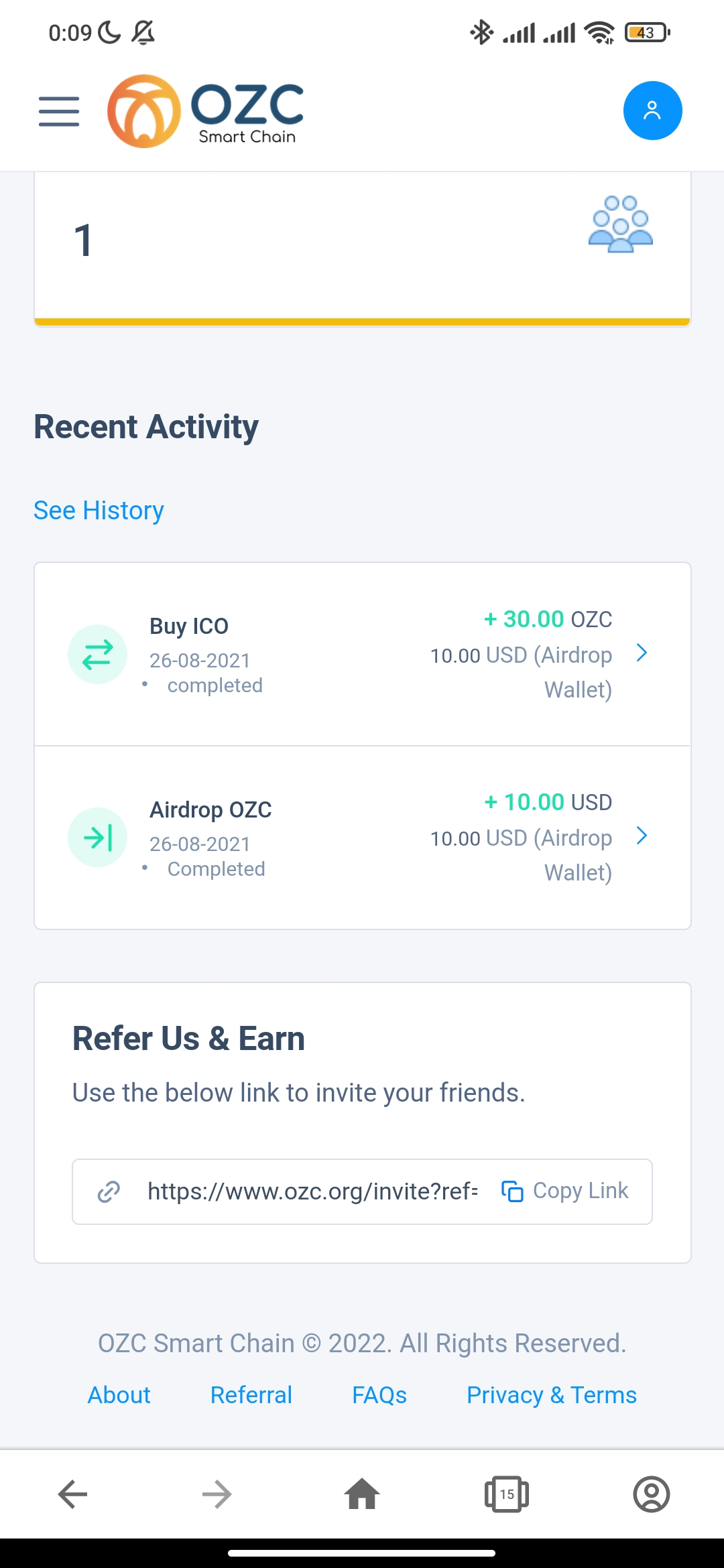Go forward with the browser forward arrow
The height and width of the screenshot is (1568, 724).
coord(217,1494)
